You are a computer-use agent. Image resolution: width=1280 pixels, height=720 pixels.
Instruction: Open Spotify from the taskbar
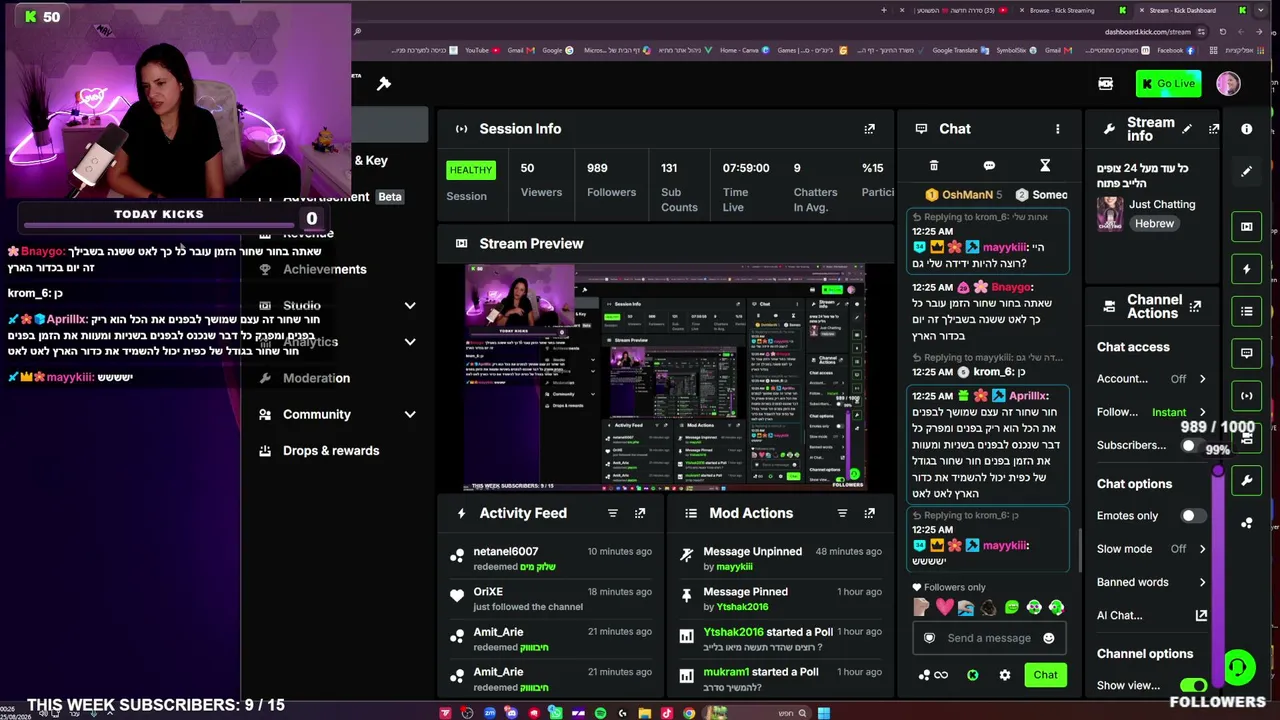click(x=600, y=713)
